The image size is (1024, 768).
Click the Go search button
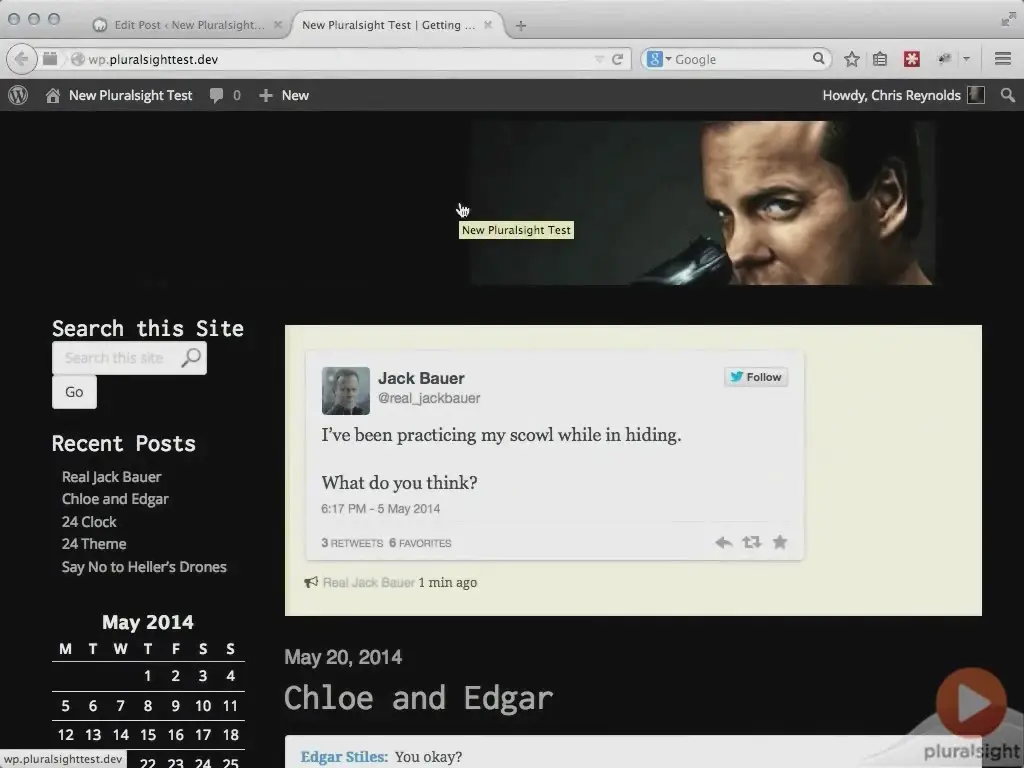click(x=74, y=392)
